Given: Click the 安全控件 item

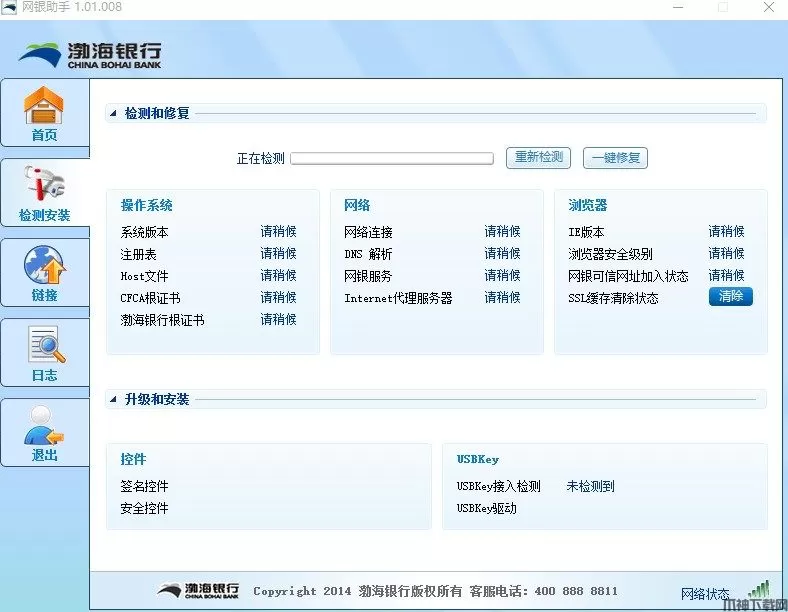Looking at the screenshot, I should [x=144, y=508].
